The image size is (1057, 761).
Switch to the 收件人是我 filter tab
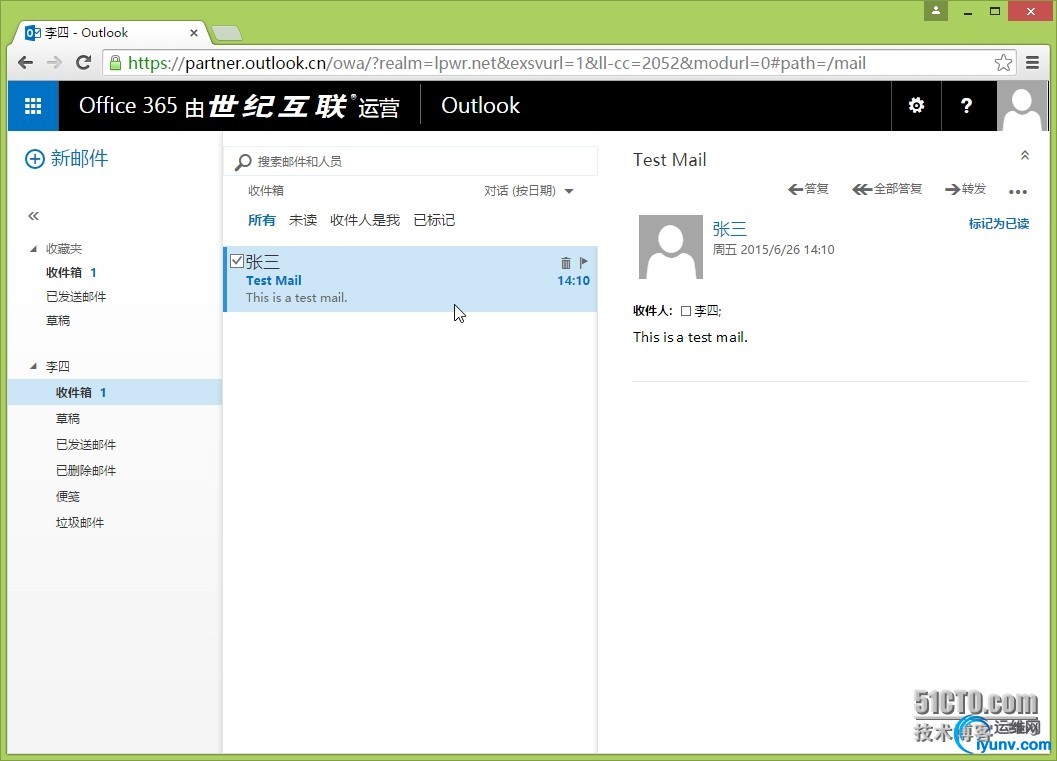coord(365,220)
